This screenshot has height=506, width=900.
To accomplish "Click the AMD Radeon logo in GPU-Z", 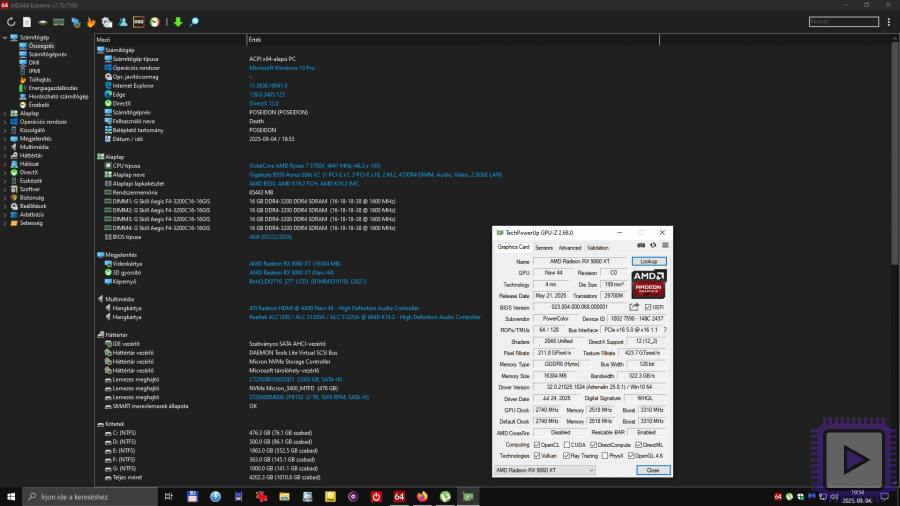I will point(649,284).
